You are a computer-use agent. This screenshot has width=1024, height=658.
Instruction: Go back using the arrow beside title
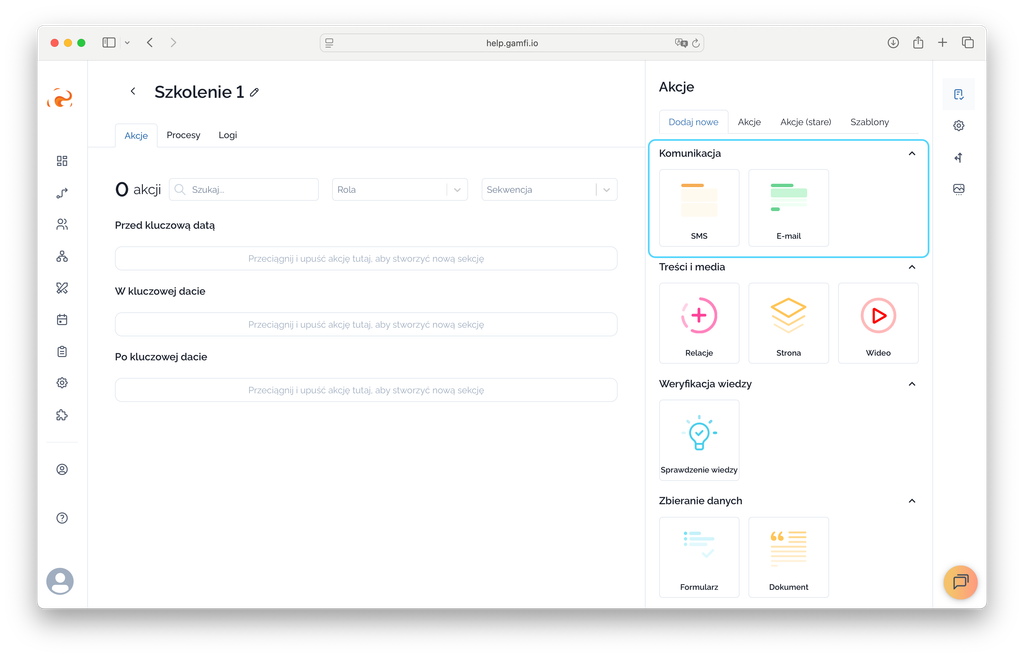click(x=133, y=92)
